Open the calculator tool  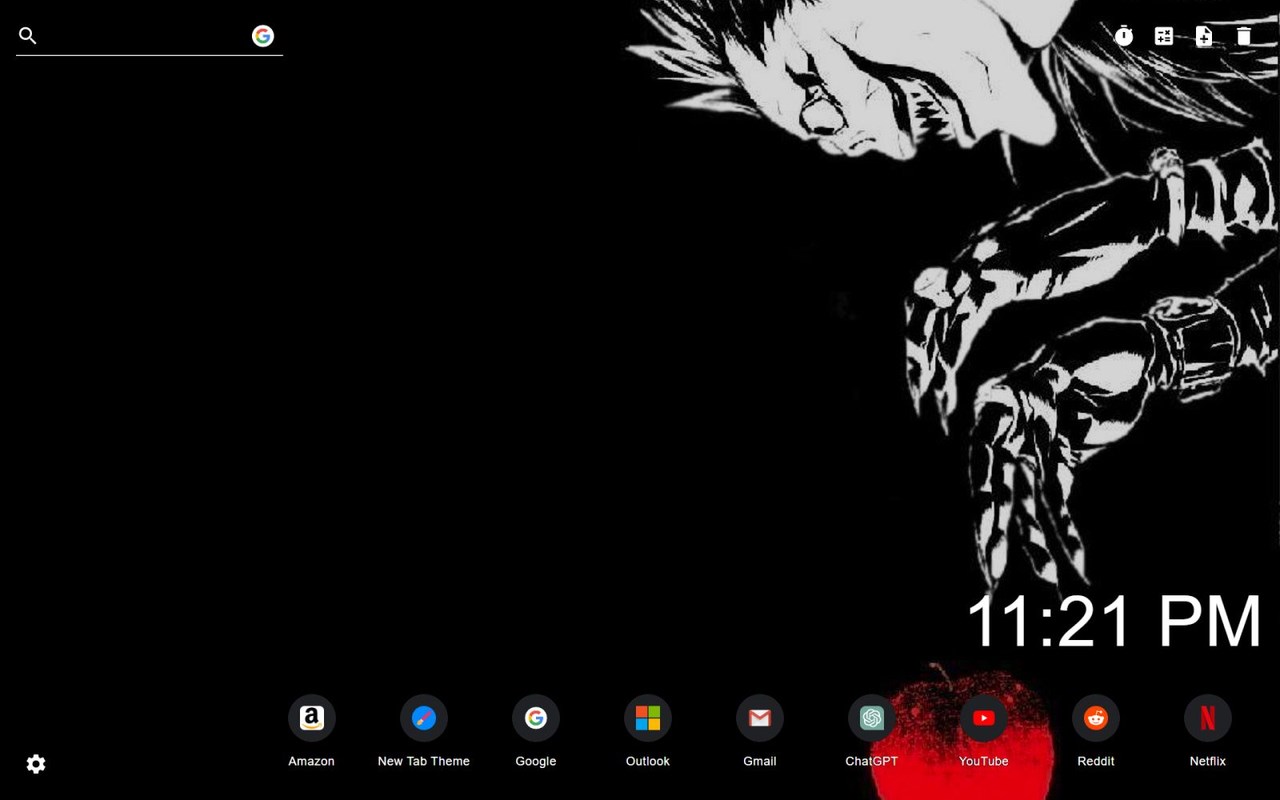[x=1164, y=36]
